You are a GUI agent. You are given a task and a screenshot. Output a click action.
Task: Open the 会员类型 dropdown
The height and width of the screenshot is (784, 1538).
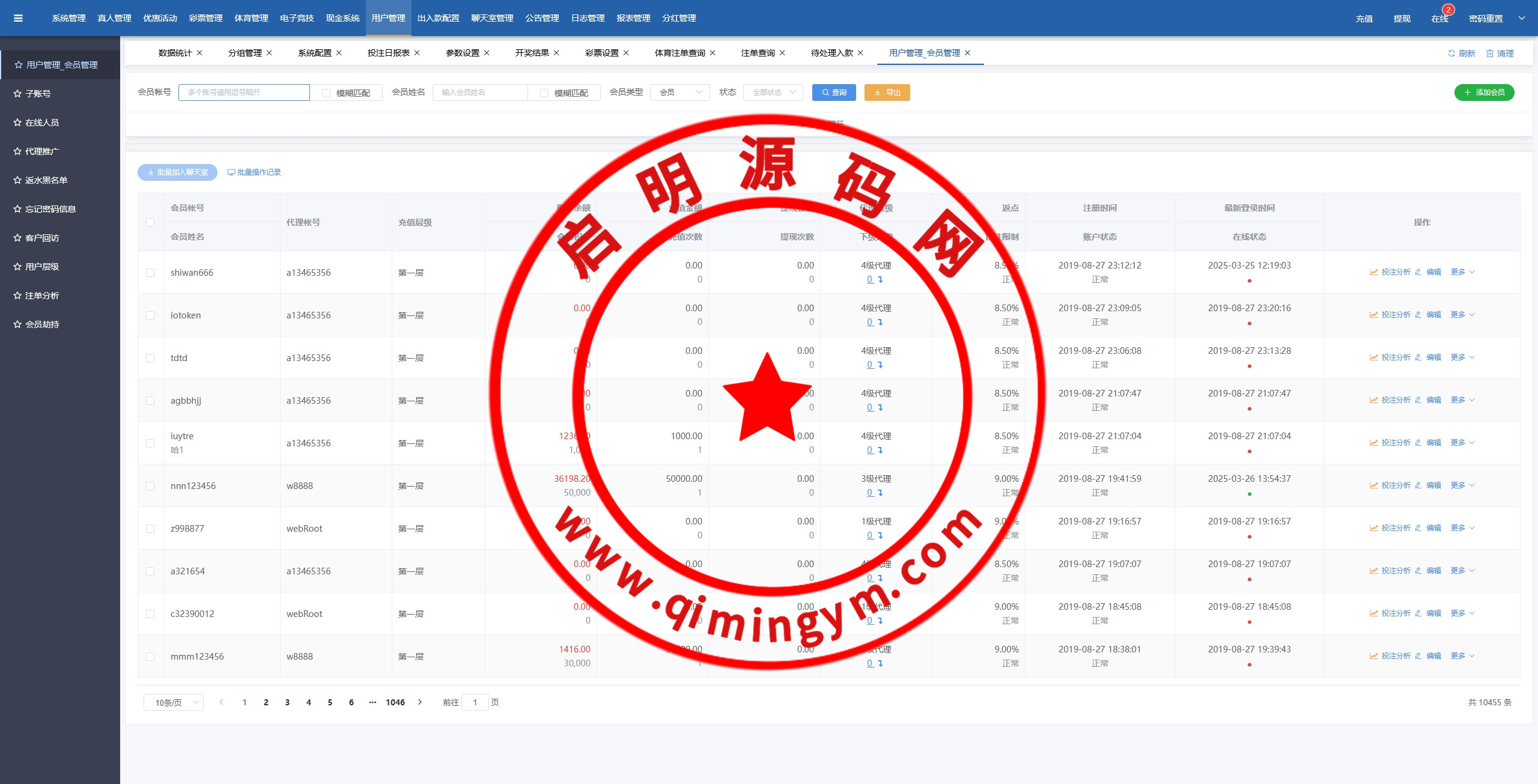[x=679, y=93]
